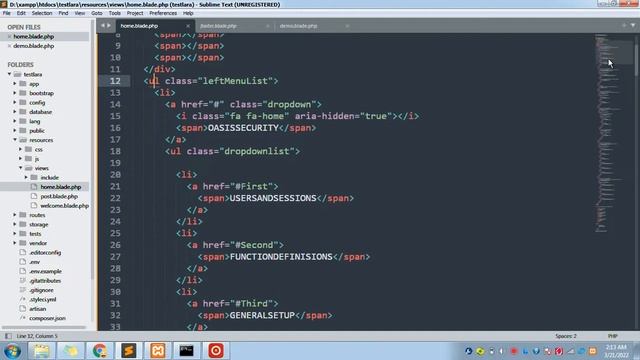Expand the tests folder
640x360 pixels.
pos(15,234)
